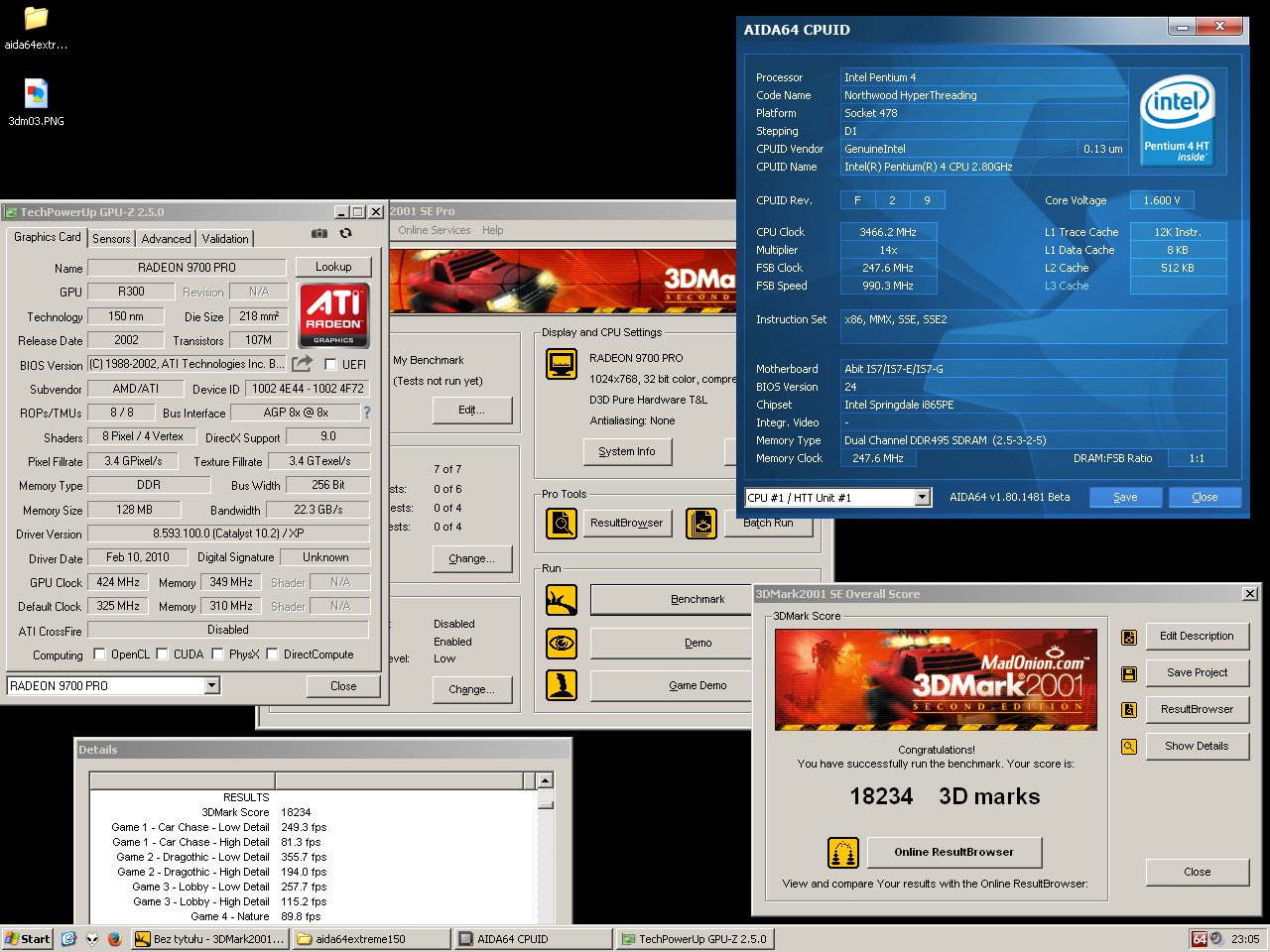1270x952 pixels.
Task: Click the Close button in GPU-Z
Action: click(x=343, y=686)
